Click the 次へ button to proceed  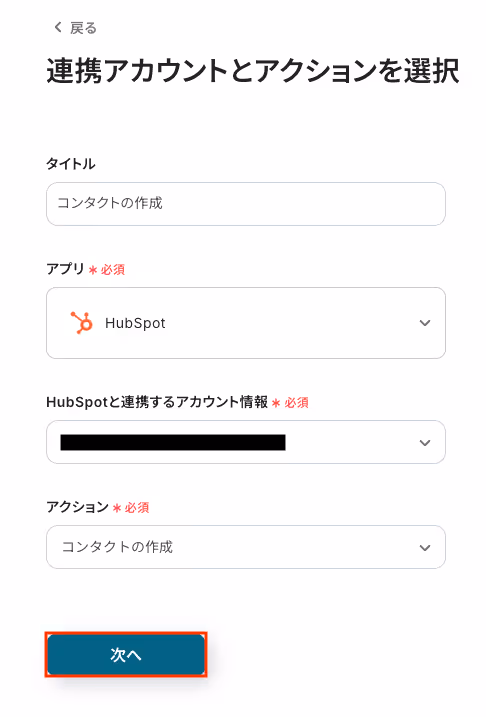click(x=126, y=655)
